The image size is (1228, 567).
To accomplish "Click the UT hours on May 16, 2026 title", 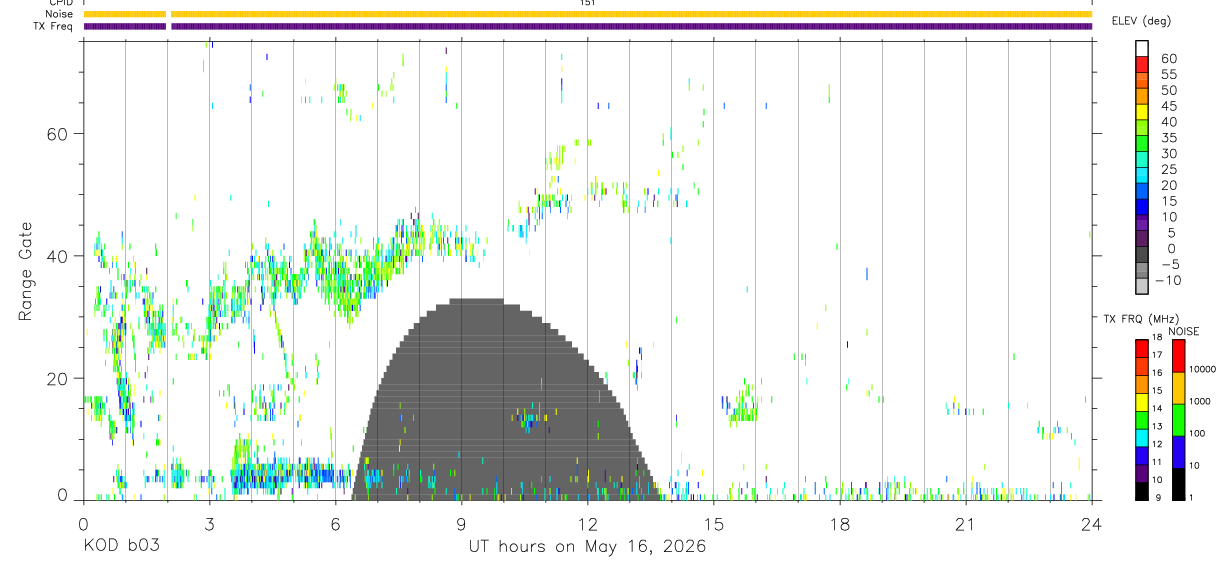I will (x=587, y=547).
